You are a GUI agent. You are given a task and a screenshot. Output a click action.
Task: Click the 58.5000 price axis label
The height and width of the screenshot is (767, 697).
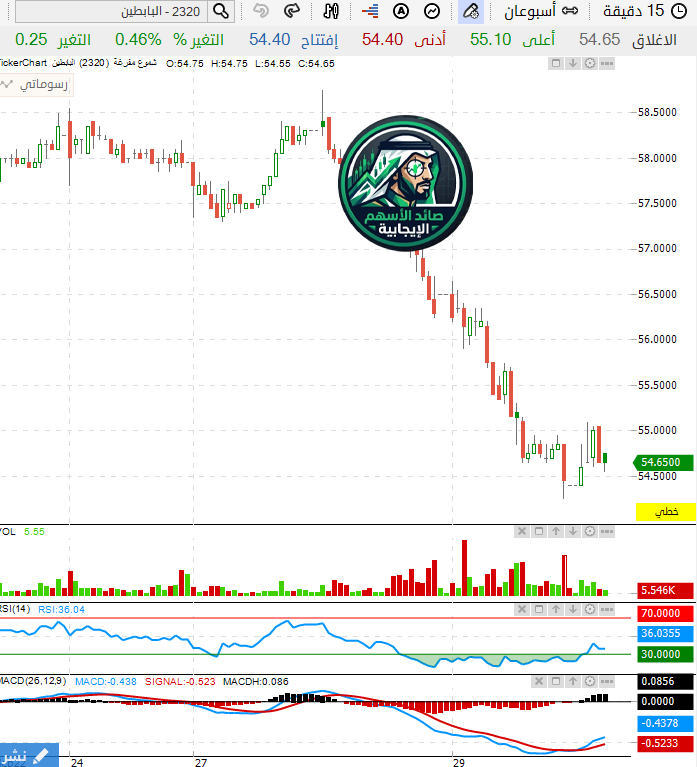(x=657, y=113)
